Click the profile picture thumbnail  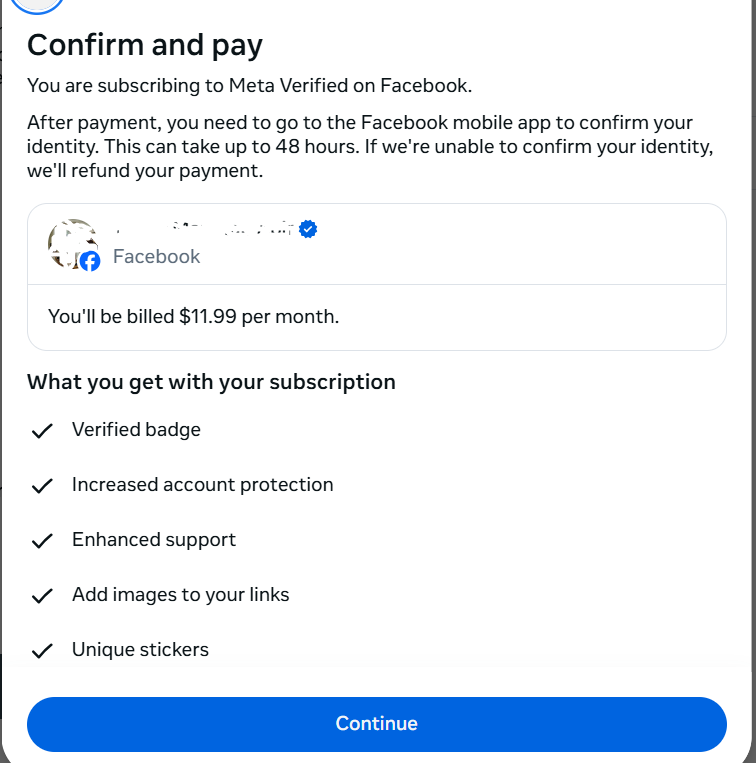(73, 243)
